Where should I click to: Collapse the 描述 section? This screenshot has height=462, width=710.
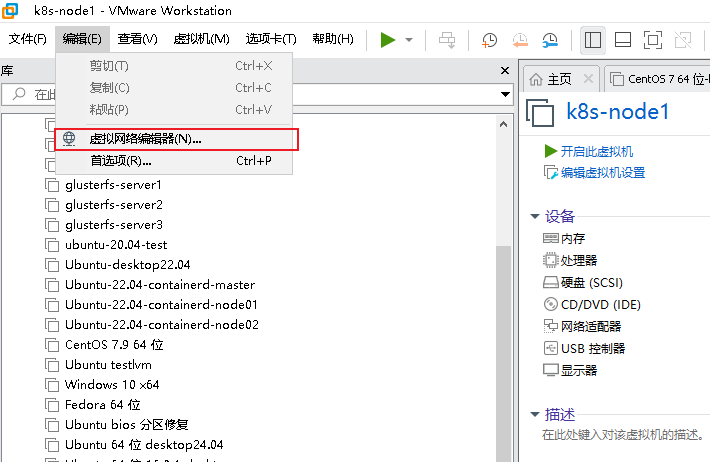(x=535, y=414)
